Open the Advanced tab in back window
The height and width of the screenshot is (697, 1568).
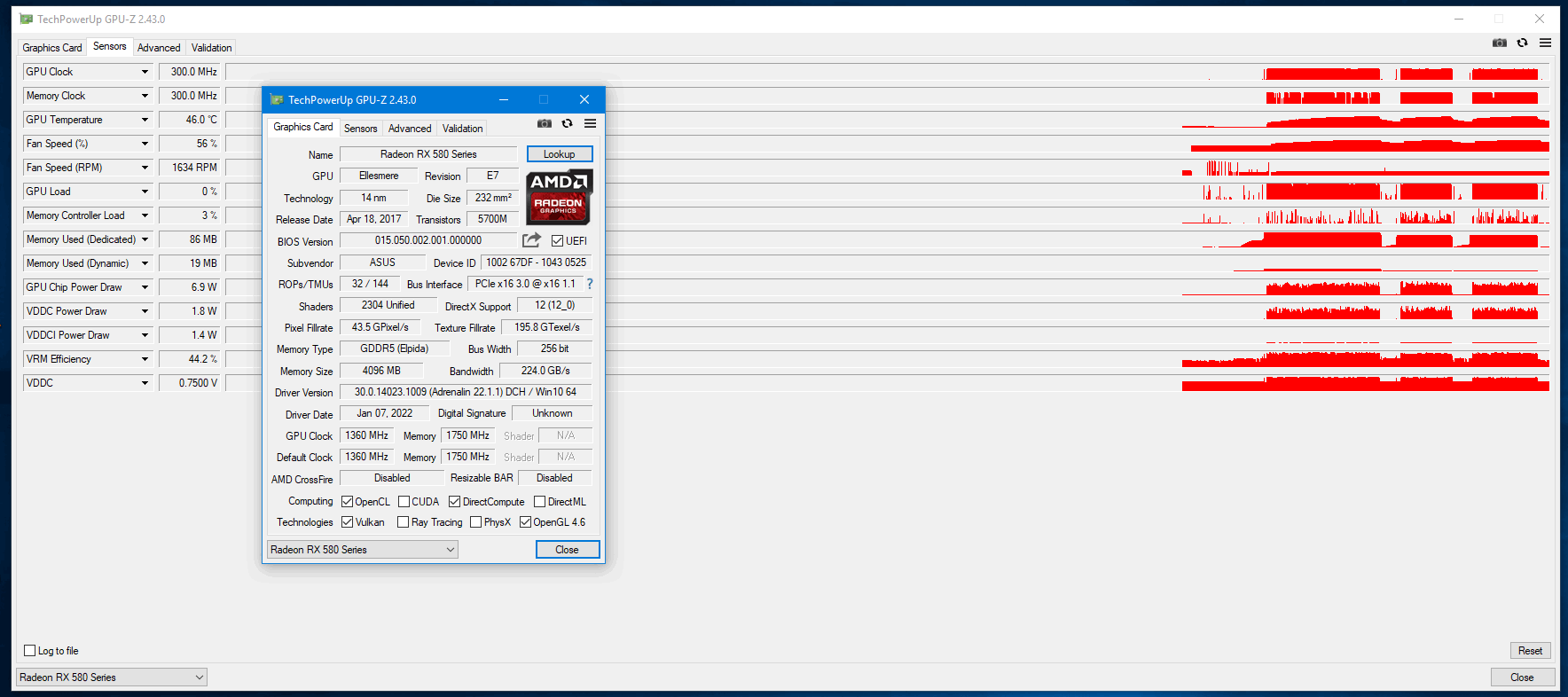pyautogui.click(x=159, y=48)
